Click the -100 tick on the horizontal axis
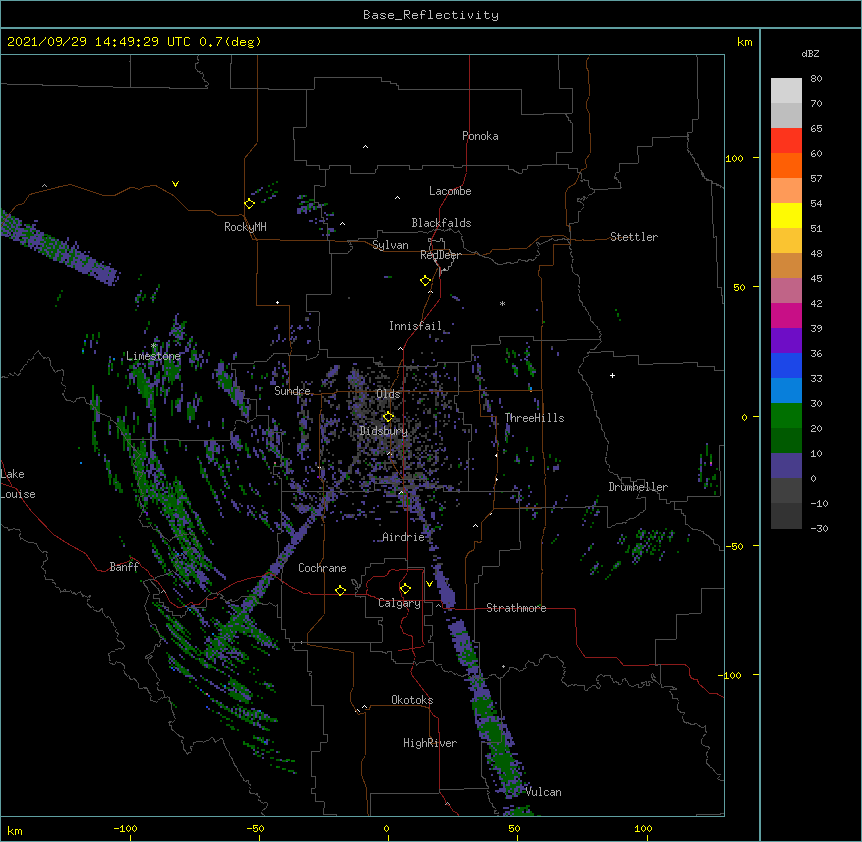The height and width of the screenshot is (842, 862). 125,828
